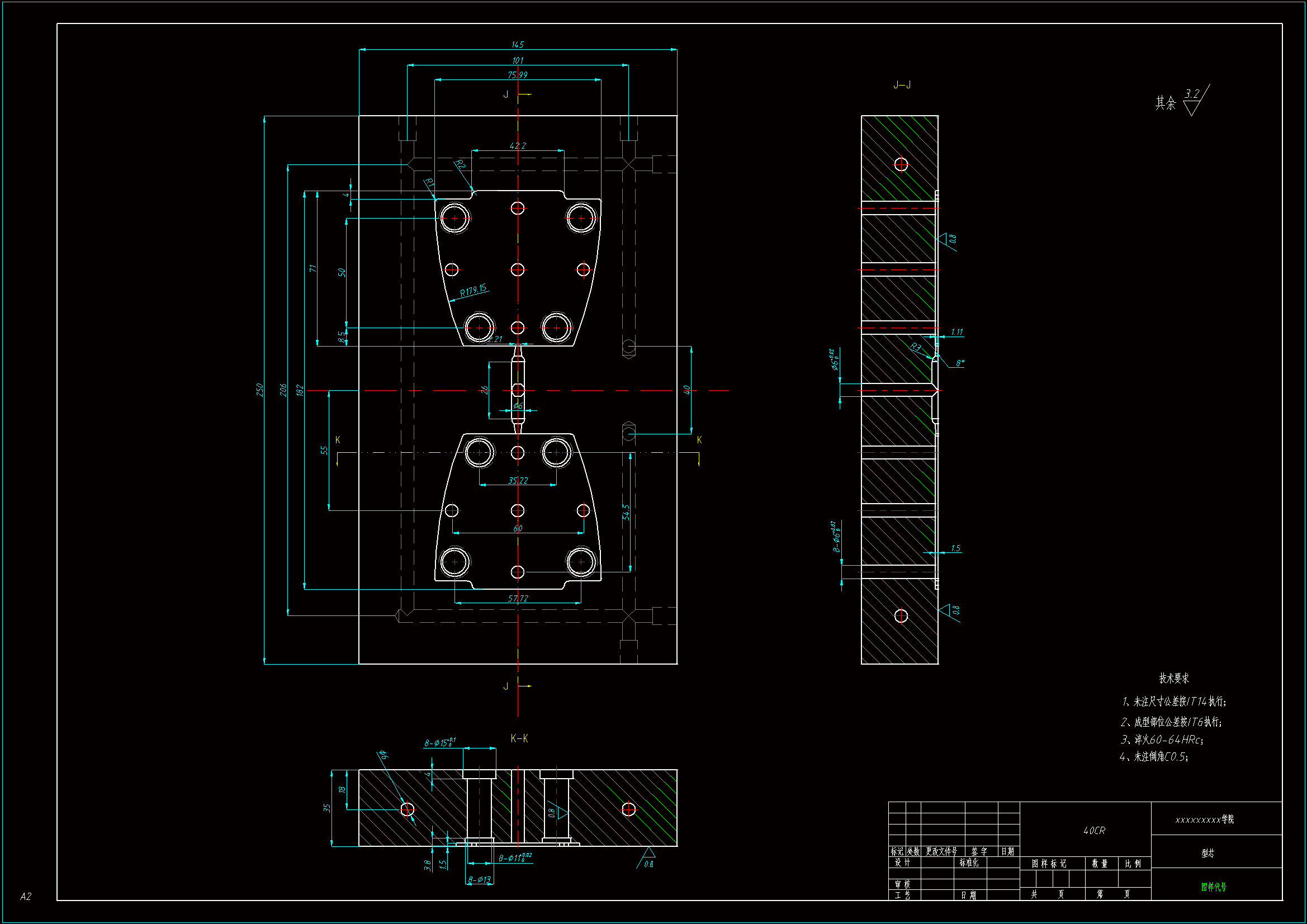Select the green 图样代号 label
The image size is (1307, 924).
click(1214, 887)
